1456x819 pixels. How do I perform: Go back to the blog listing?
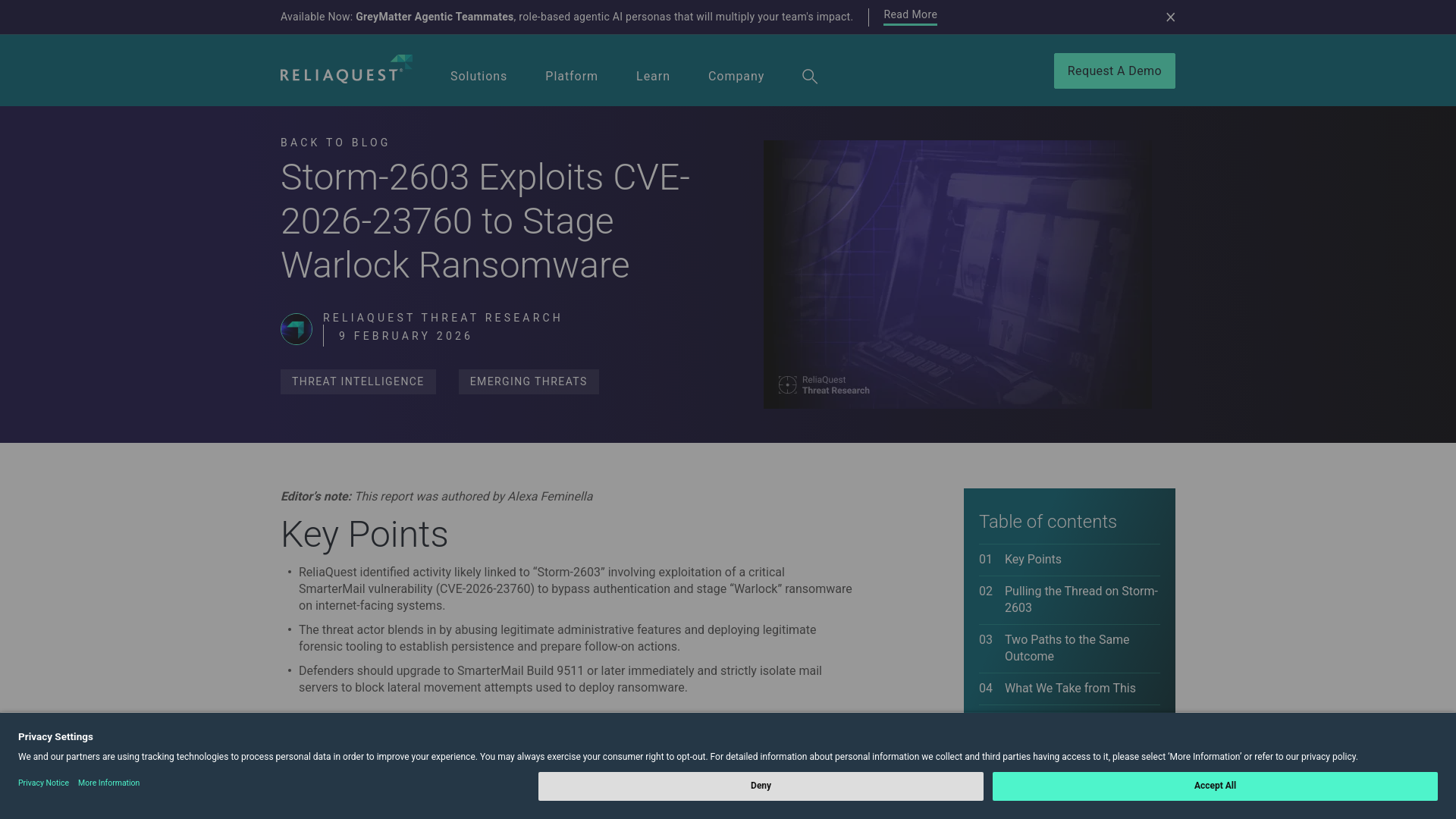coord(334,142)
